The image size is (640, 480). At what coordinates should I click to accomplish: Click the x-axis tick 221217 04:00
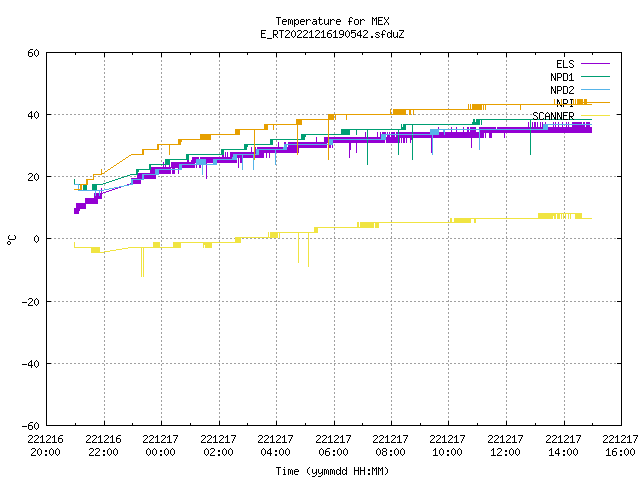coord(276,446)
